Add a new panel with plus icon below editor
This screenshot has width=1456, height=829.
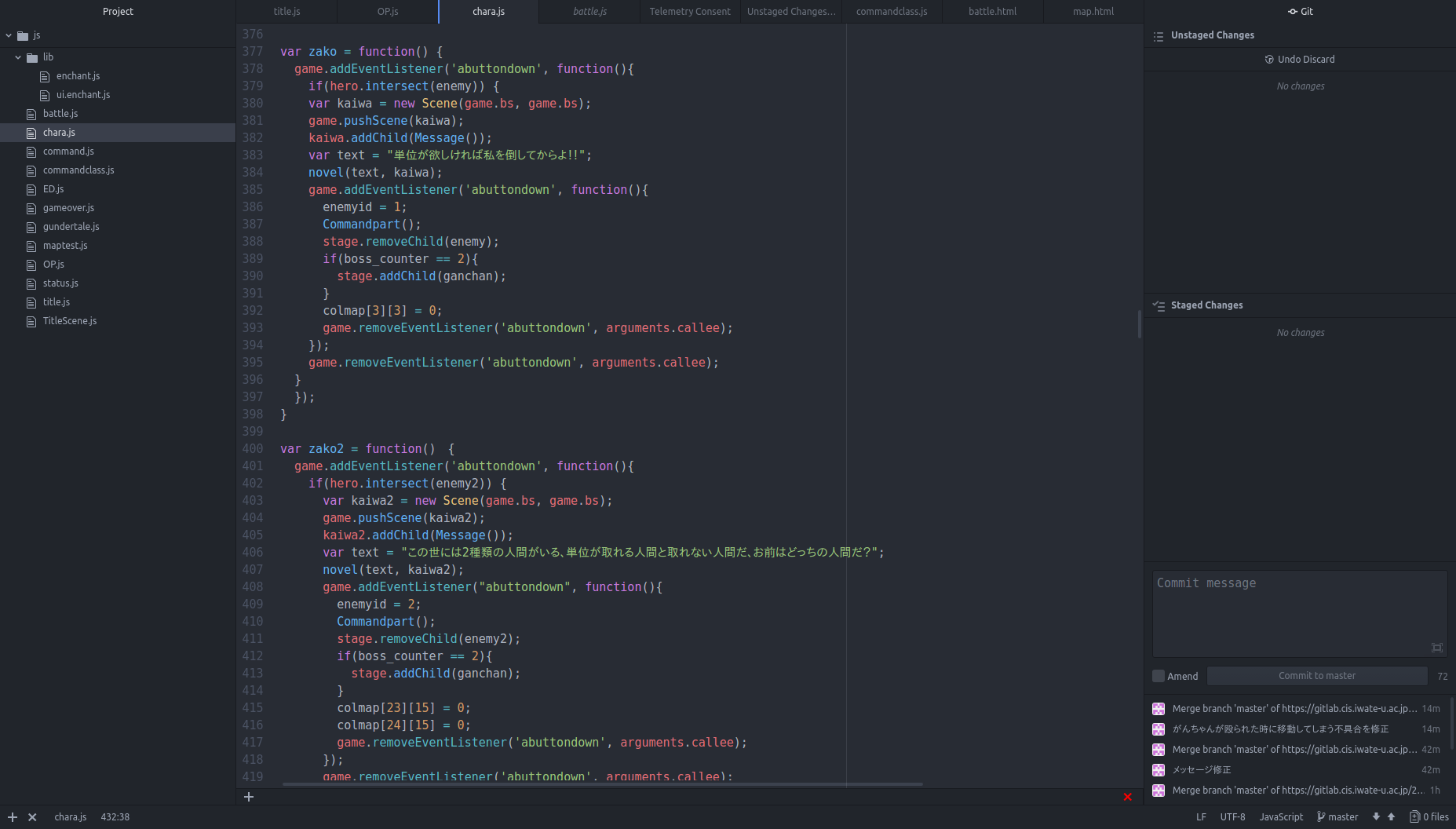[x=249, y=797]
